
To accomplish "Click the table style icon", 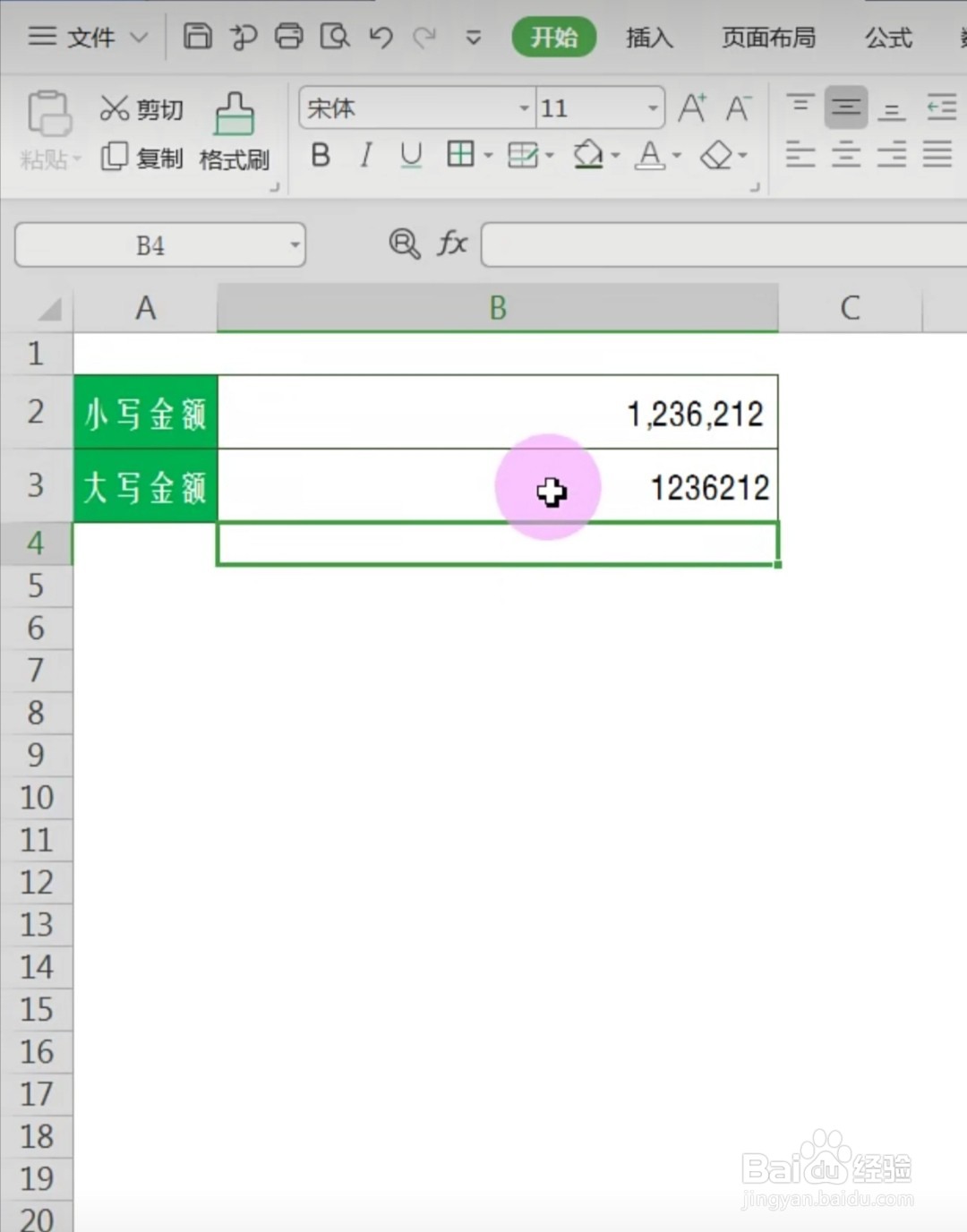I will click(522, 156).
